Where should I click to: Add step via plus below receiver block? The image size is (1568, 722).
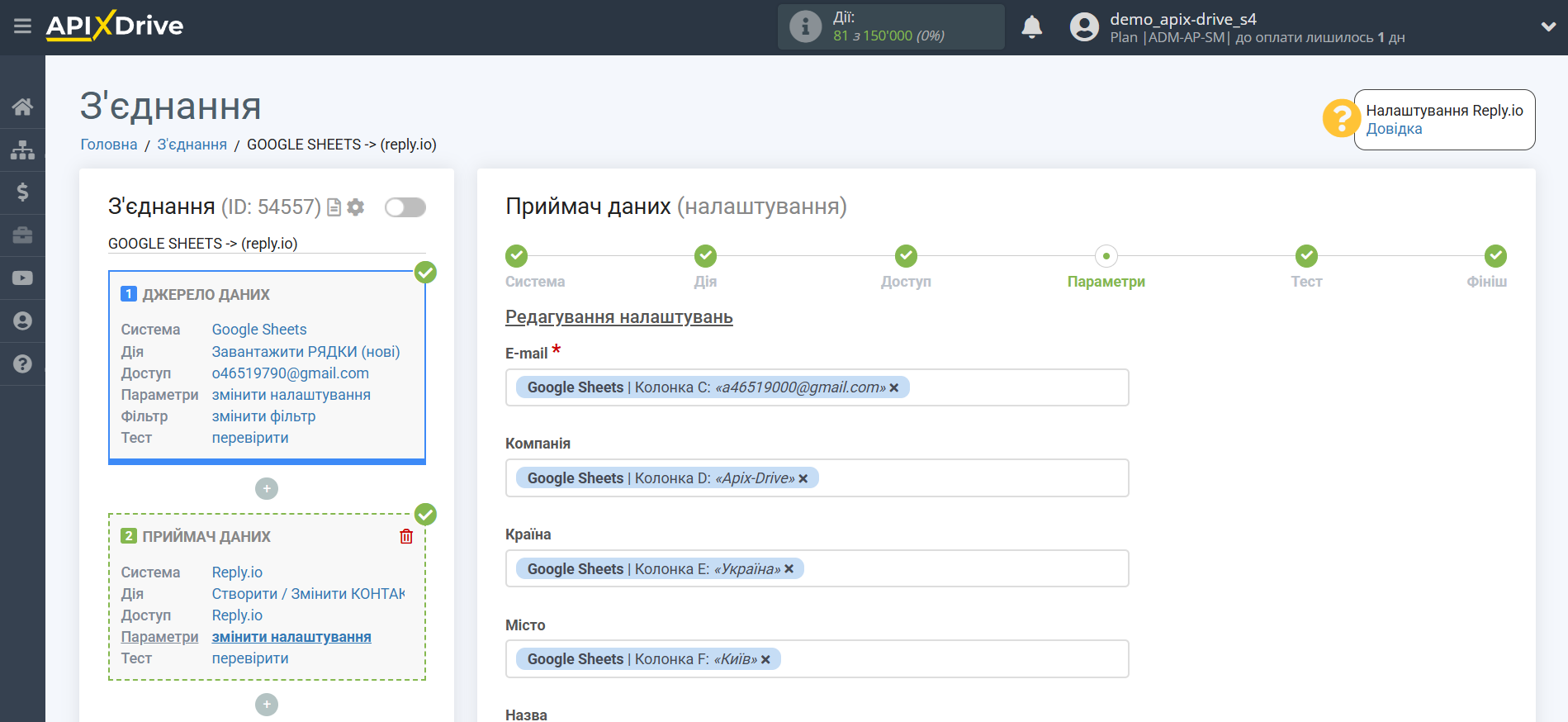pos(267,705)
